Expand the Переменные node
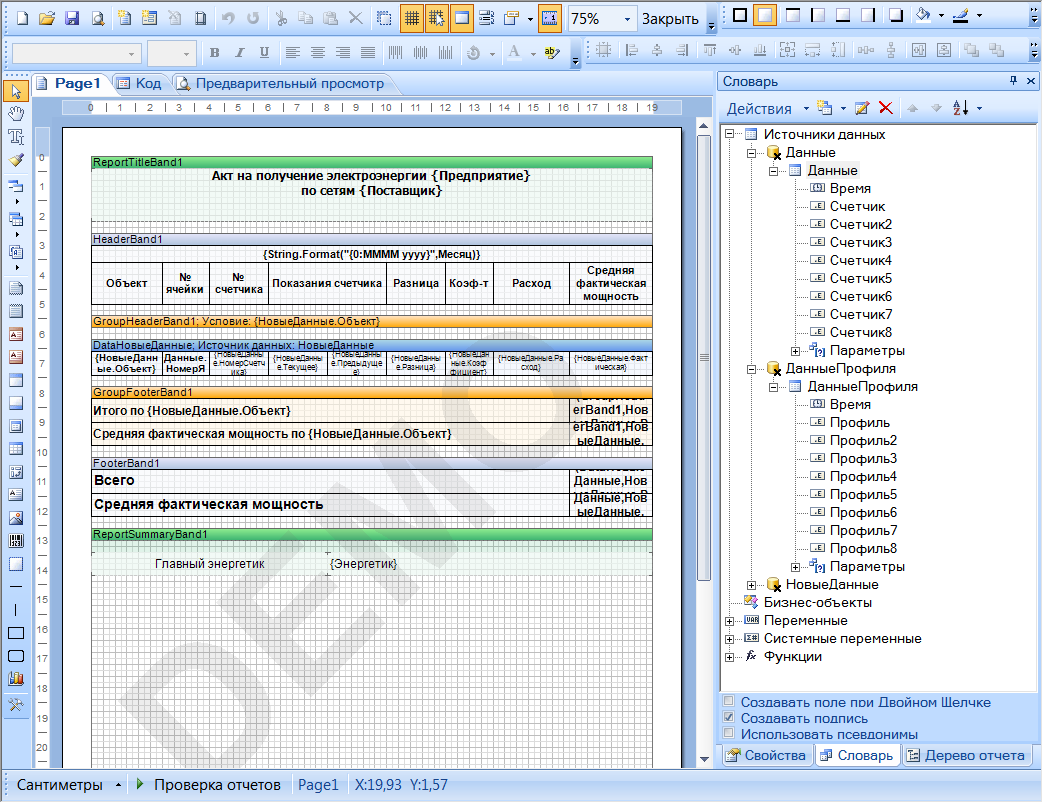This screenshot has width=1043, height=803. 730,621
